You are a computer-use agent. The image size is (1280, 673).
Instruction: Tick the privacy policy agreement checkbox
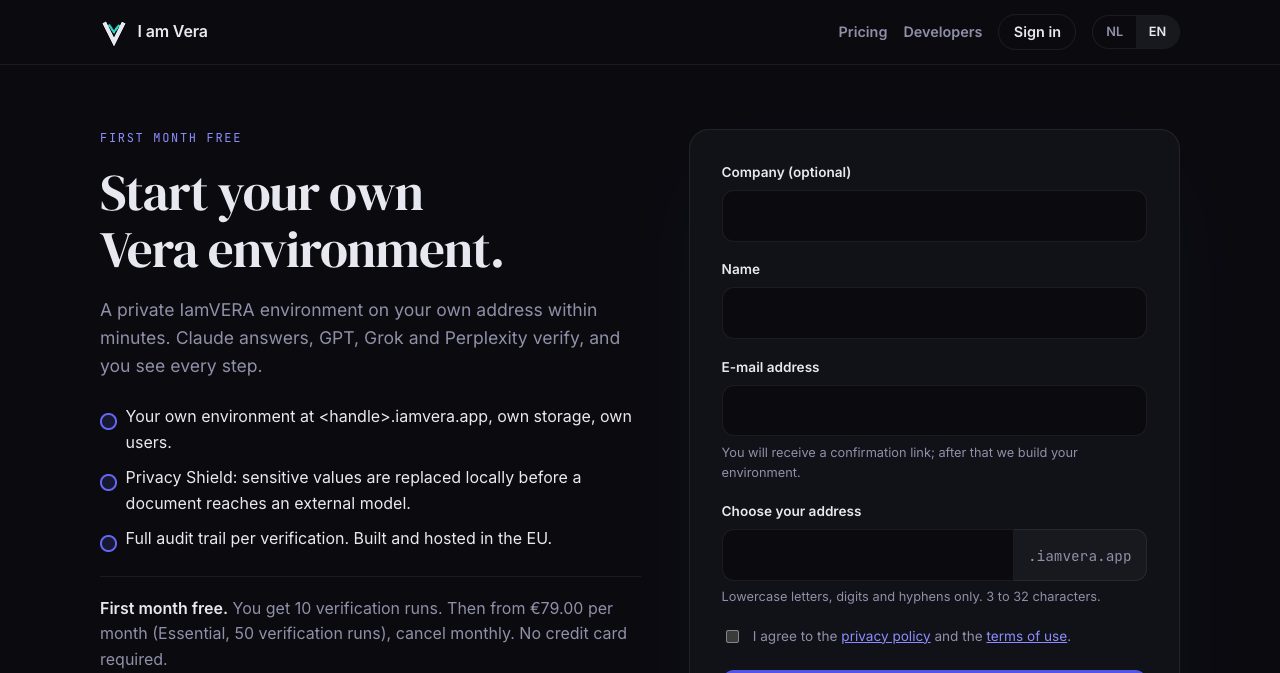tap(732, 636)
